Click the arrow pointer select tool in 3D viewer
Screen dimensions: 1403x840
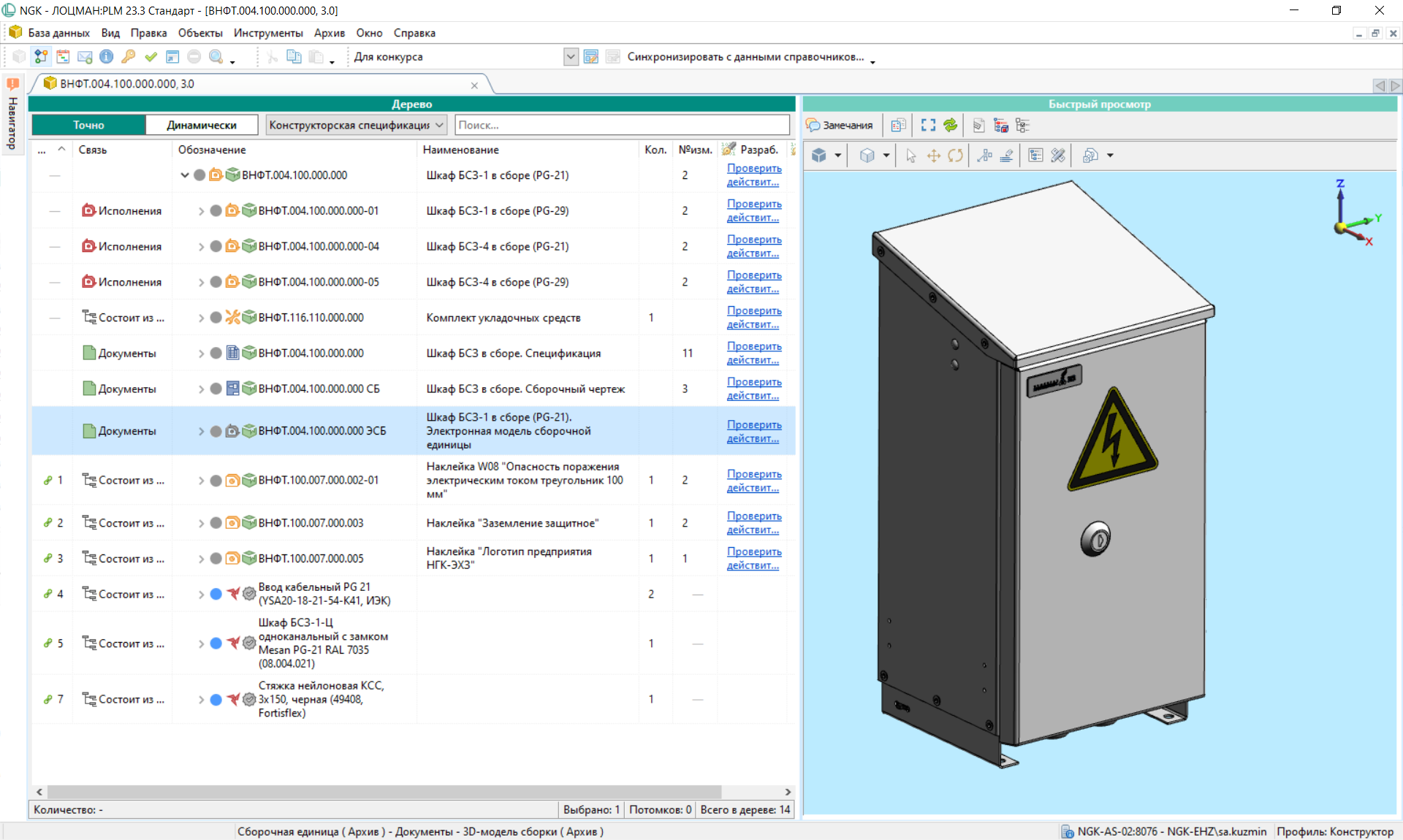point(910,156)
